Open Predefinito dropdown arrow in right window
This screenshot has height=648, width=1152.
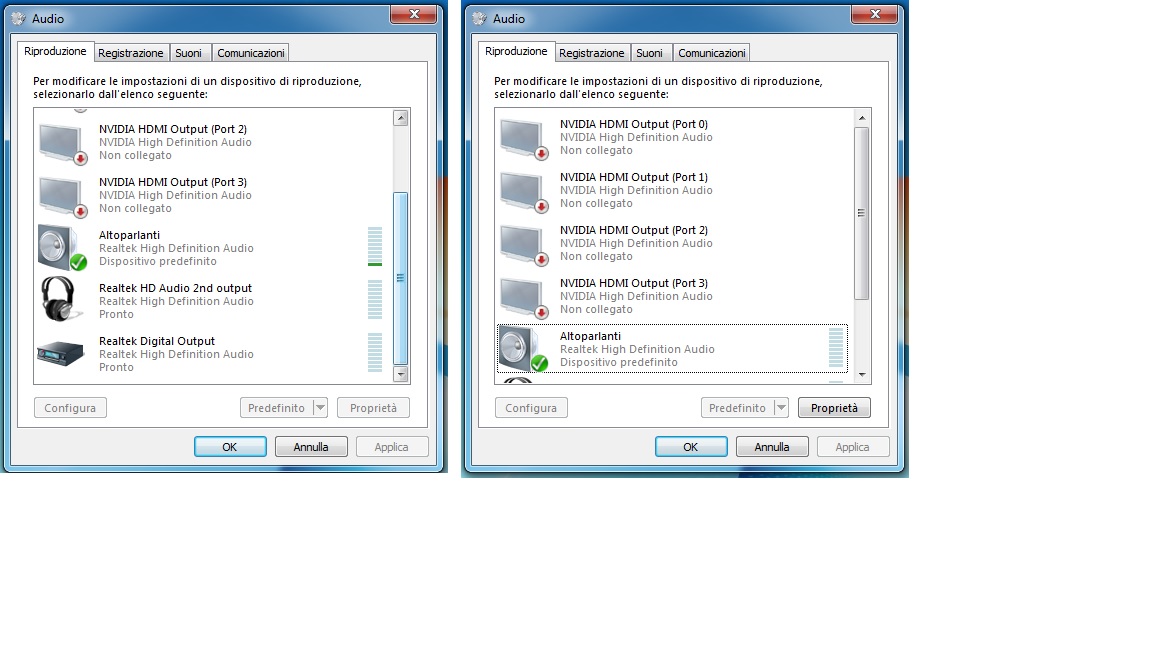point(781,408)
